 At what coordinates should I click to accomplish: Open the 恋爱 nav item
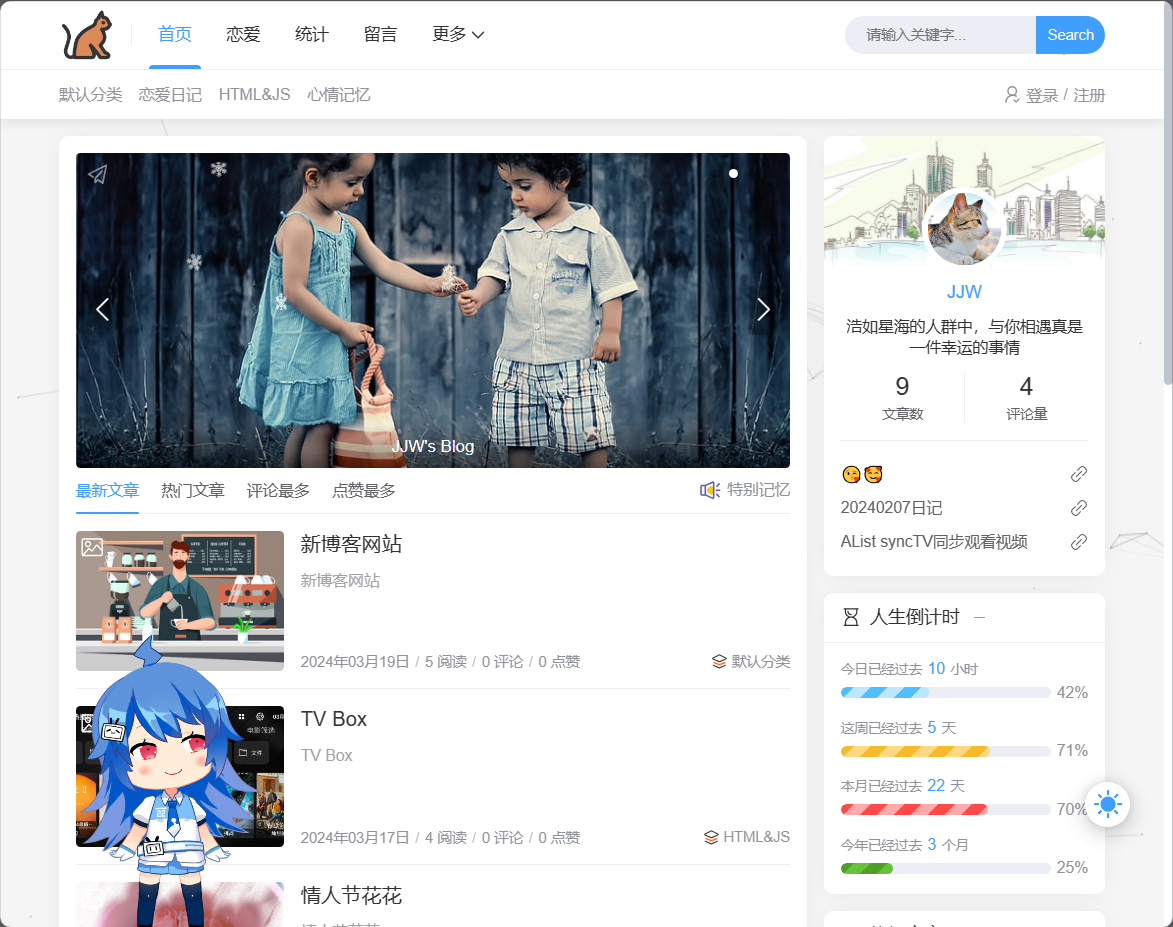243,34
